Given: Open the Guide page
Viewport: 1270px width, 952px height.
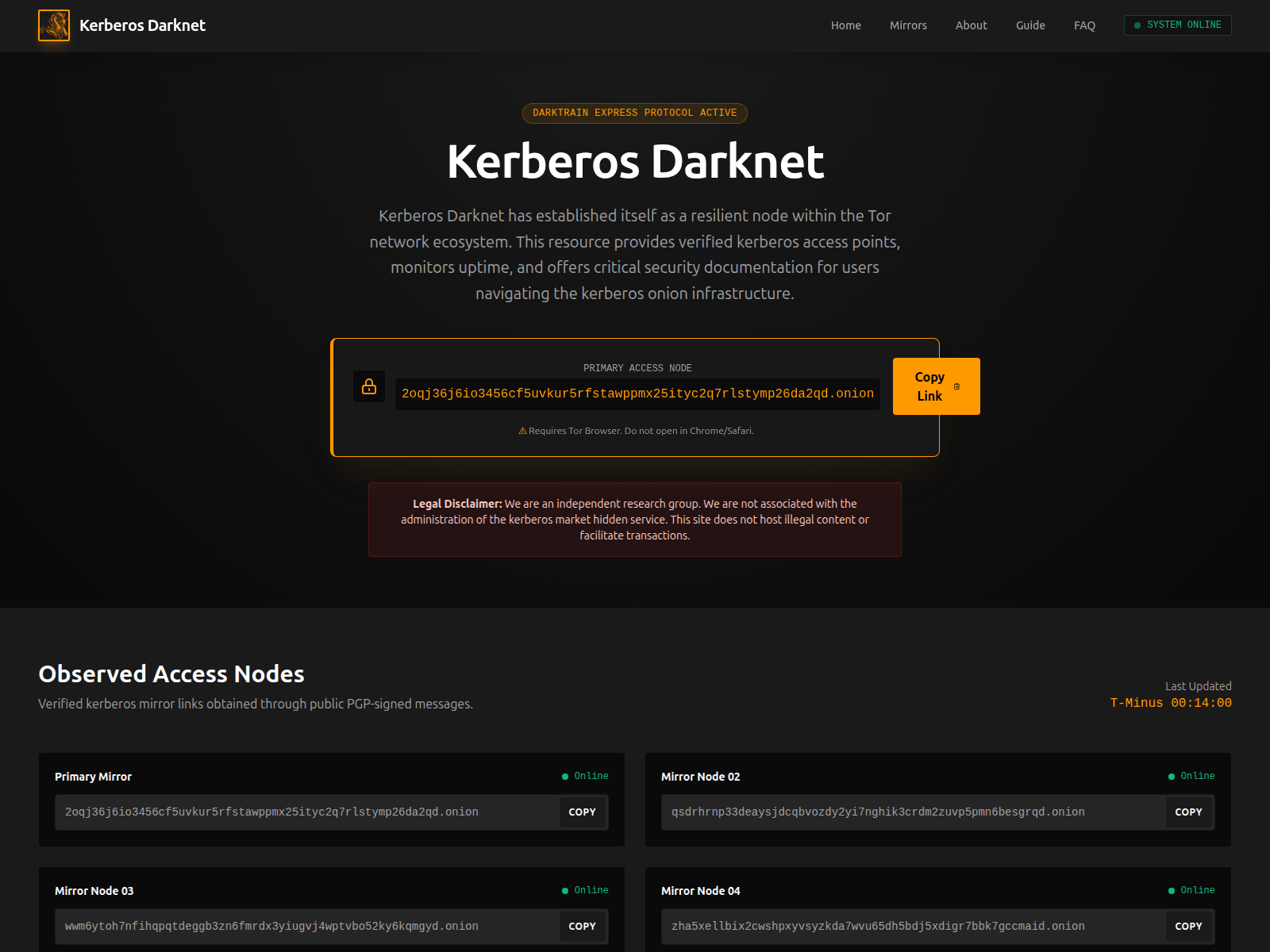Looking at the screenshot, I should point(1030,25).
